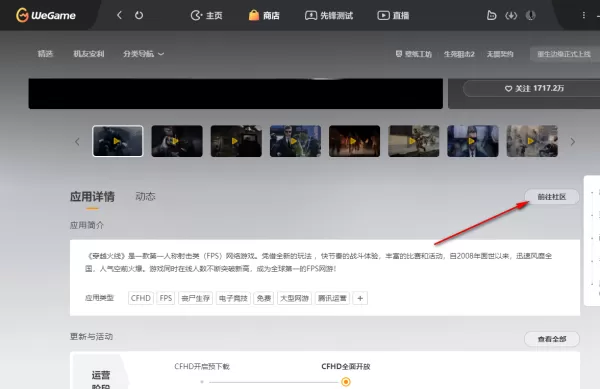Click the round icon beside the download icon

click(530, 15)
